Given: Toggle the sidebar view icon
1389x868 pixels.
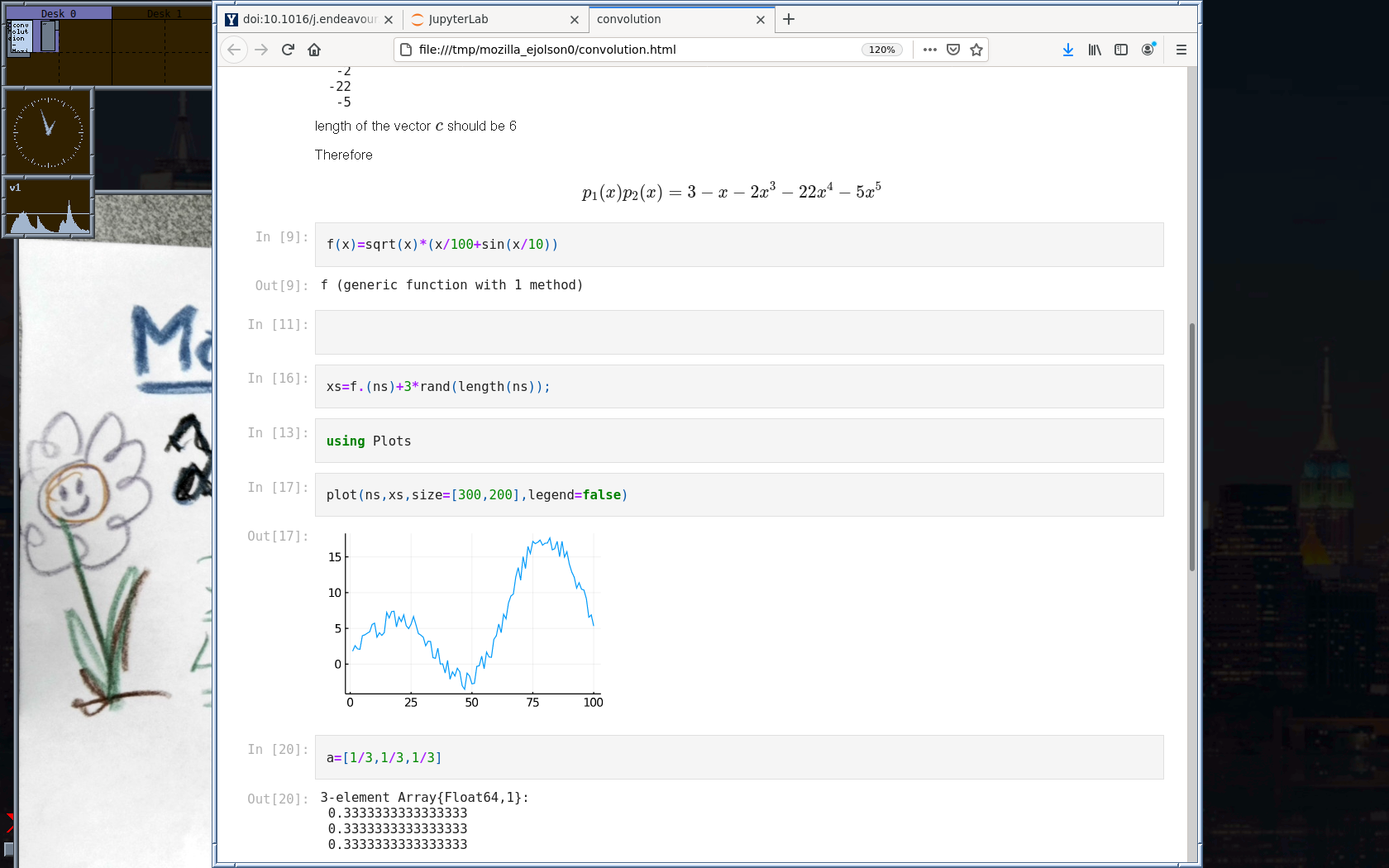Looking at the screenshot, I should click(x=1121, y=50).
